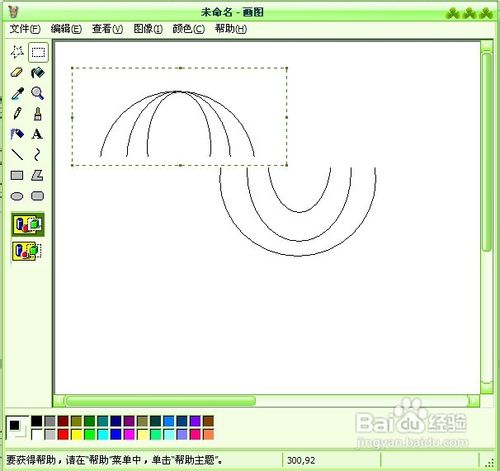The width and height of the screenshot is (500, 471).
Task: Click the vertical scrollbar down arrow
Action: [x=487, y=387]
